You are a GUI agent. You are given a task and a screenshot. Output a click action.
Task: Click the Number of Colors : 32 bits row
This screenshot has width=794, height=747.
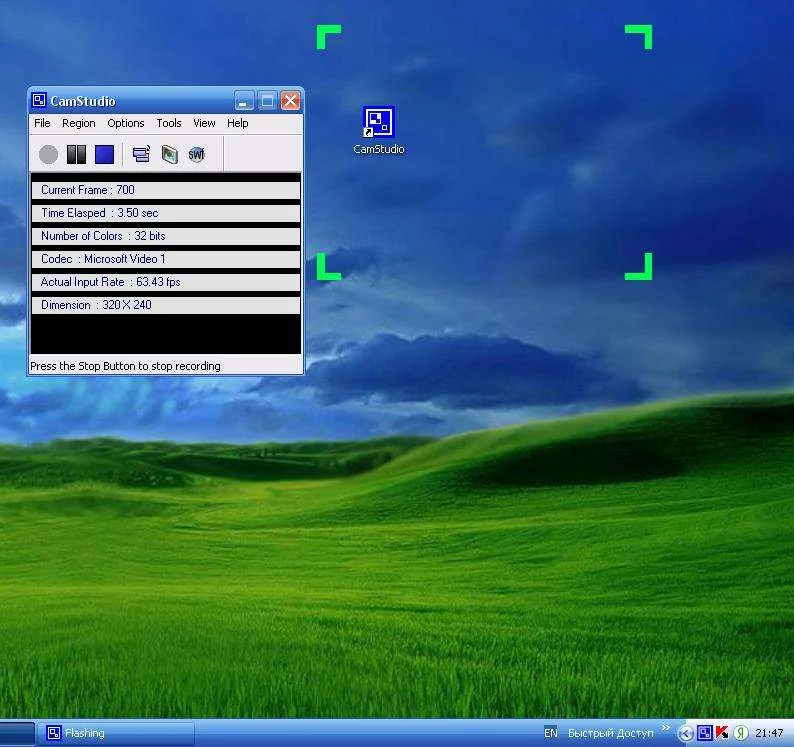tap(166, 236)
